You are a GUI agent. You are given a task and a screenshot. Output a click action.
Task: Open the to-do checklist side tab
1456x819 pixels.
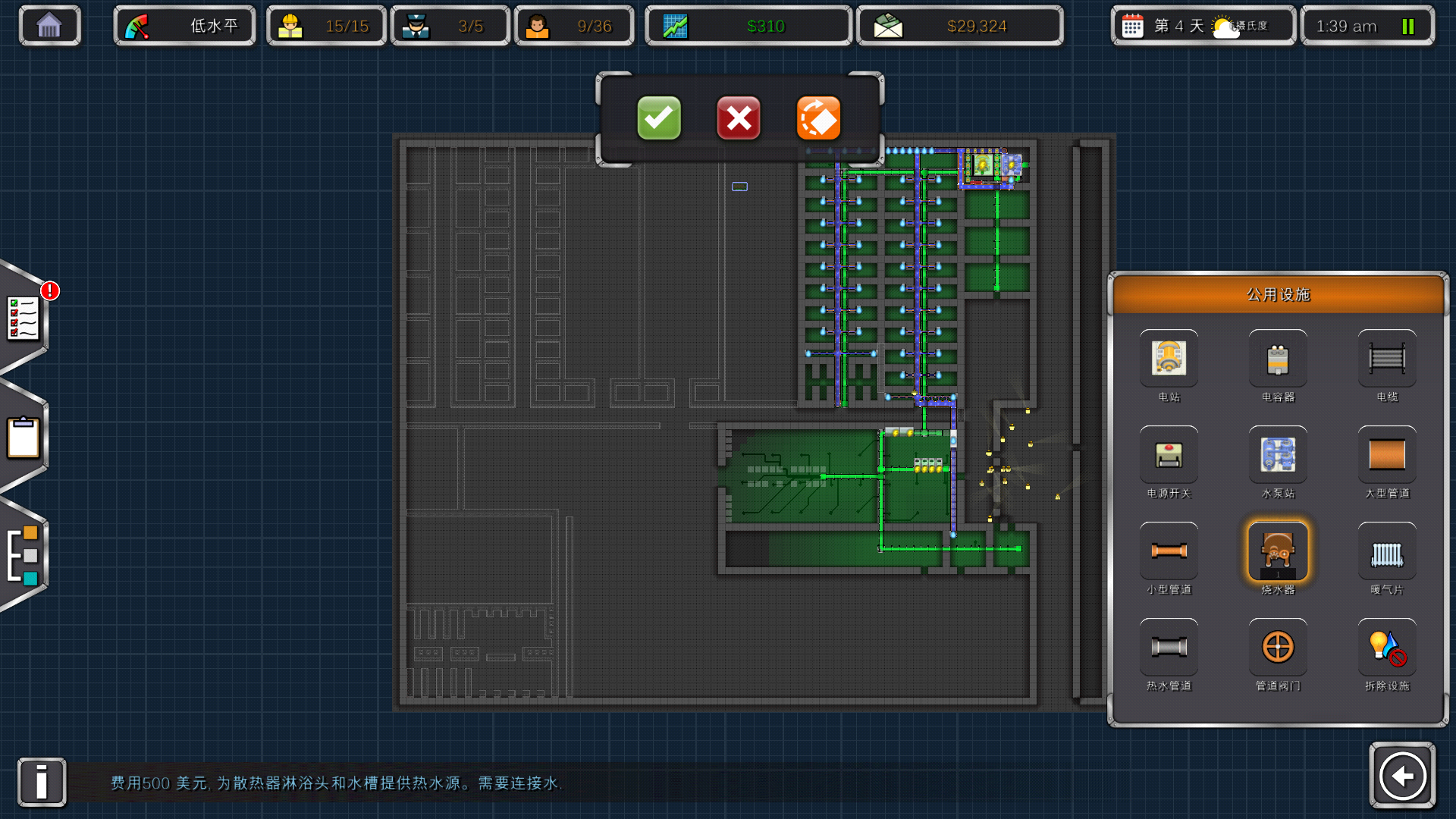click(24, 318)
